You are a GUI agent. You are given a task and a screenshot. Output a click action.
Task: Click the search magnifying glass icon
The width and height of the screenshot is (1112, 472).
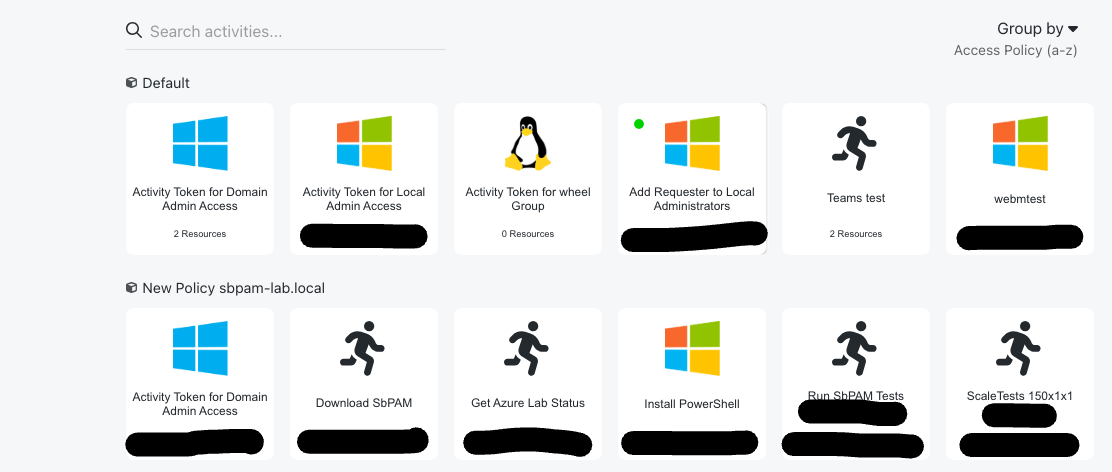[x=134, y=30]
